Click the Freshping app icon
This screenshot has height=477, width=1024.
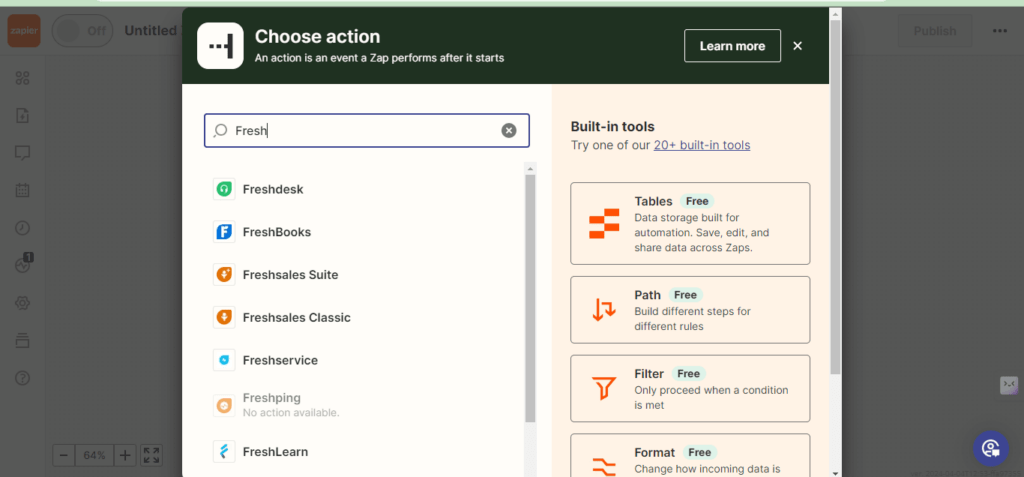(224, 406)
